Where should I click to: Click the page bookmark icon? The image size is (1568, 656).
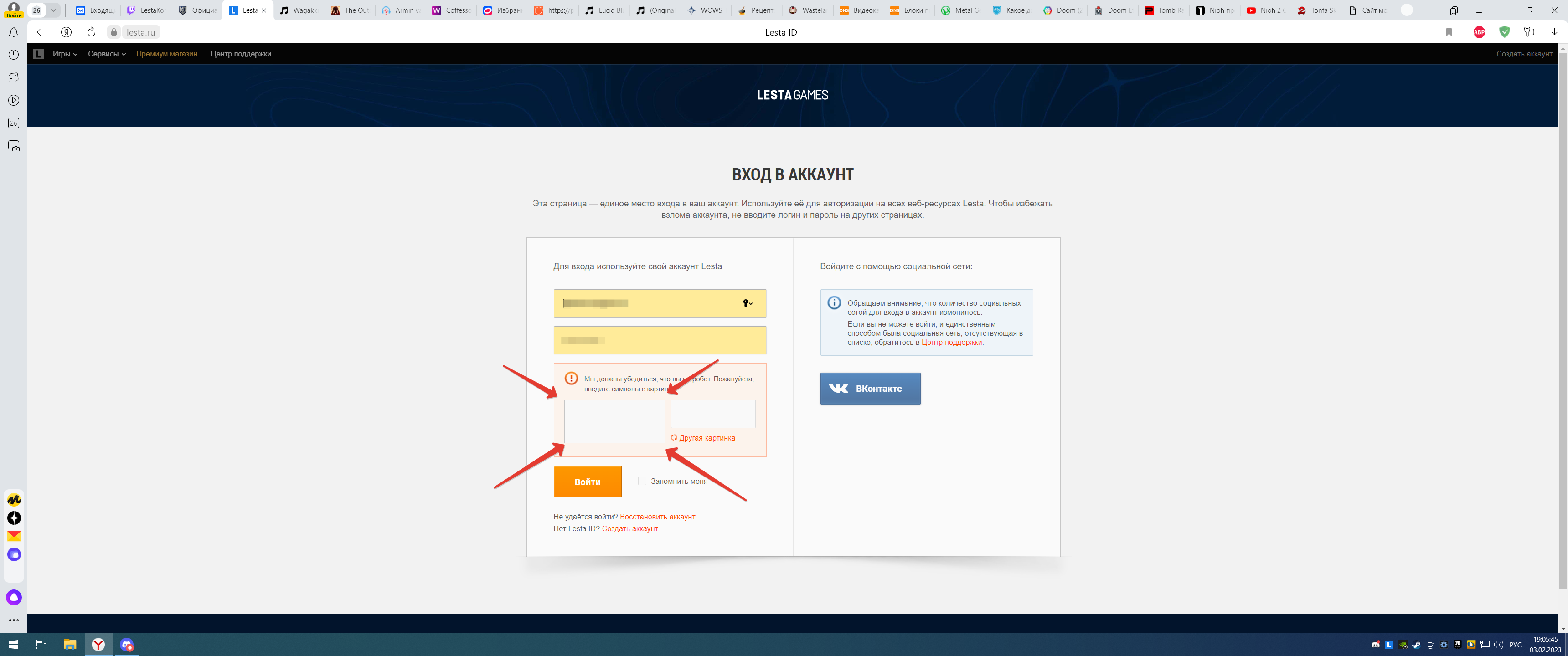click(1449, 32)
